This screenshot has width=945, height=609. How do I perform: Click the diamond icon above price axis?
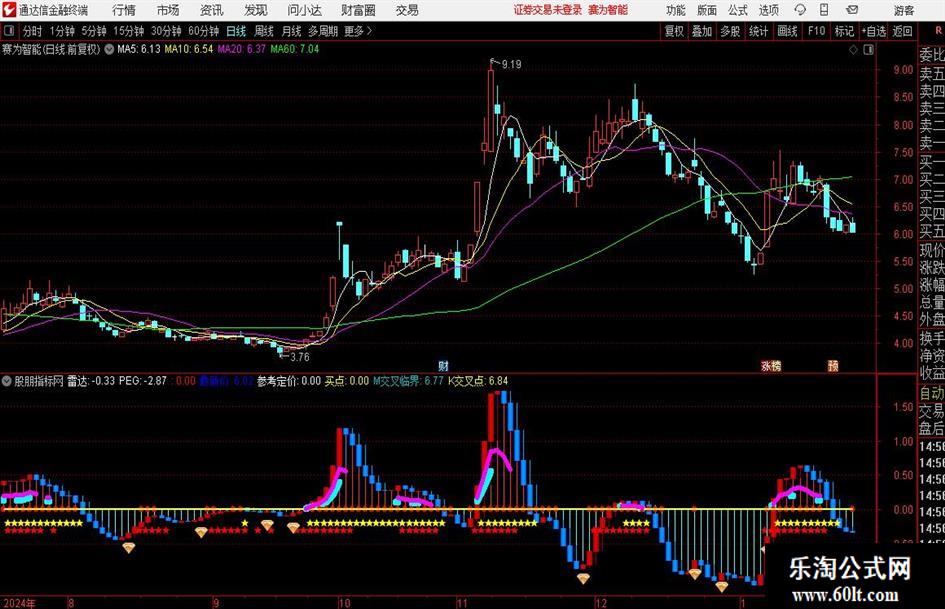click(x=853, y=50)
